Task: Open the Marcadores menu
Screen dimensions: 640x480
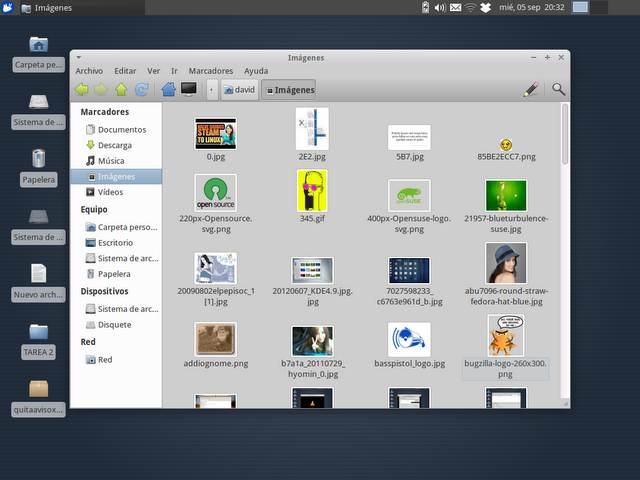Action: [211, 71]
